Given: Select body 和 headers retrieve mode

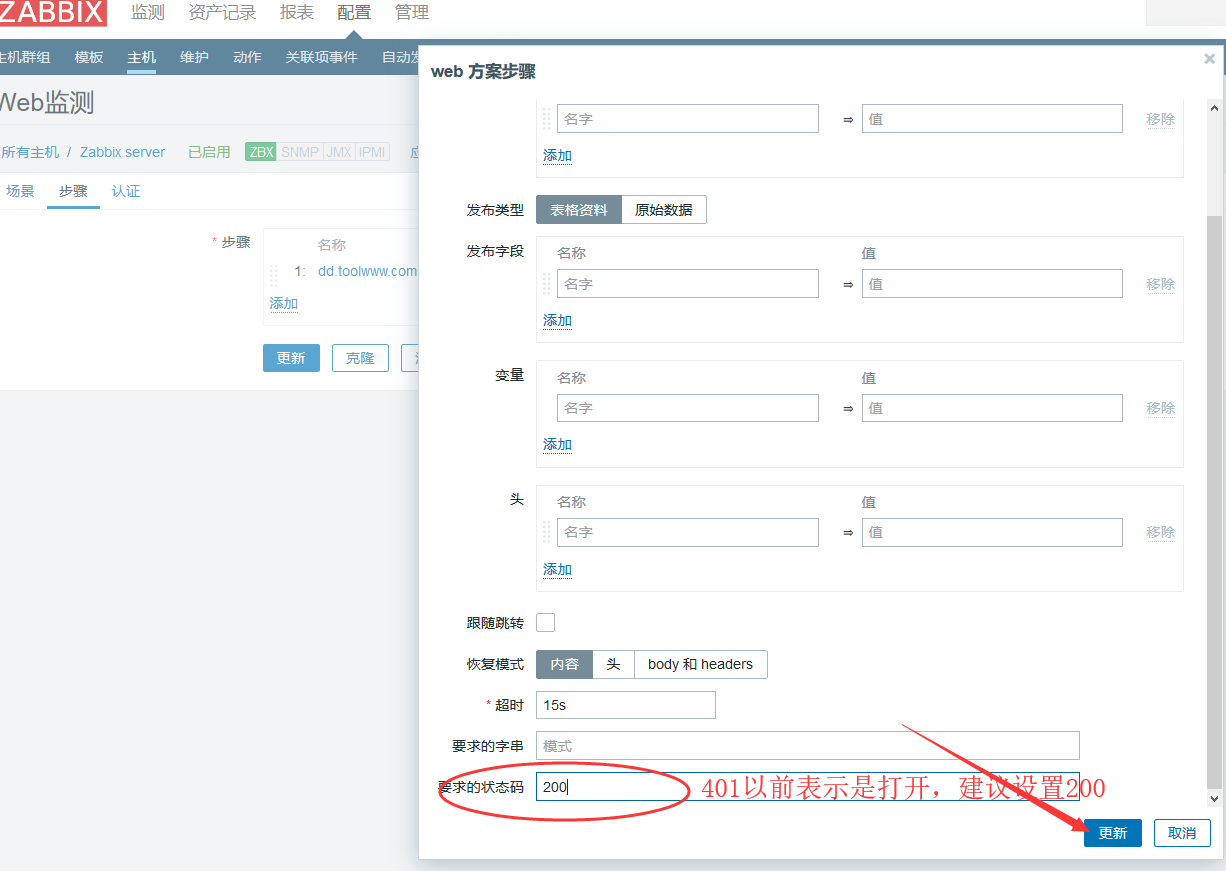Looking at the screenshot, I should pos(701,664).
